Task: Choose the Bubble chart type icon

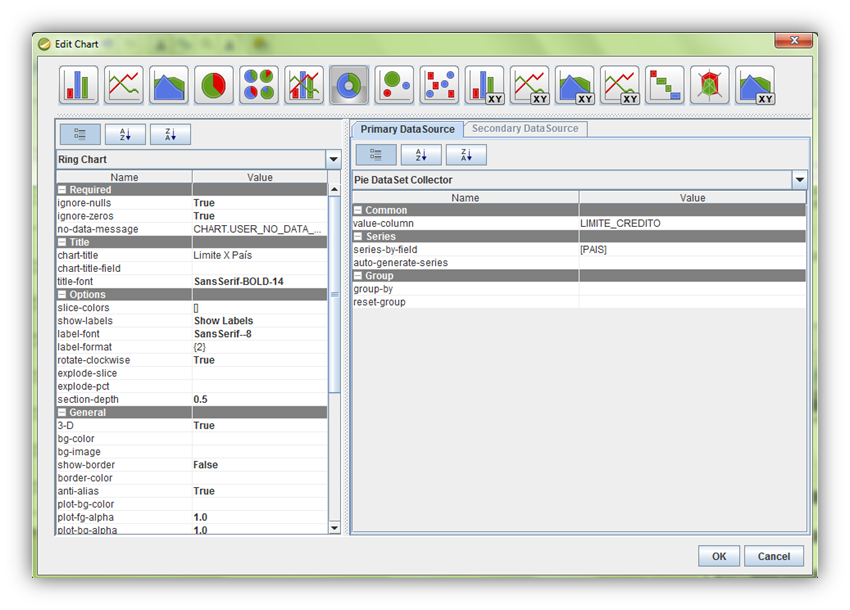Action: point(394,86)
